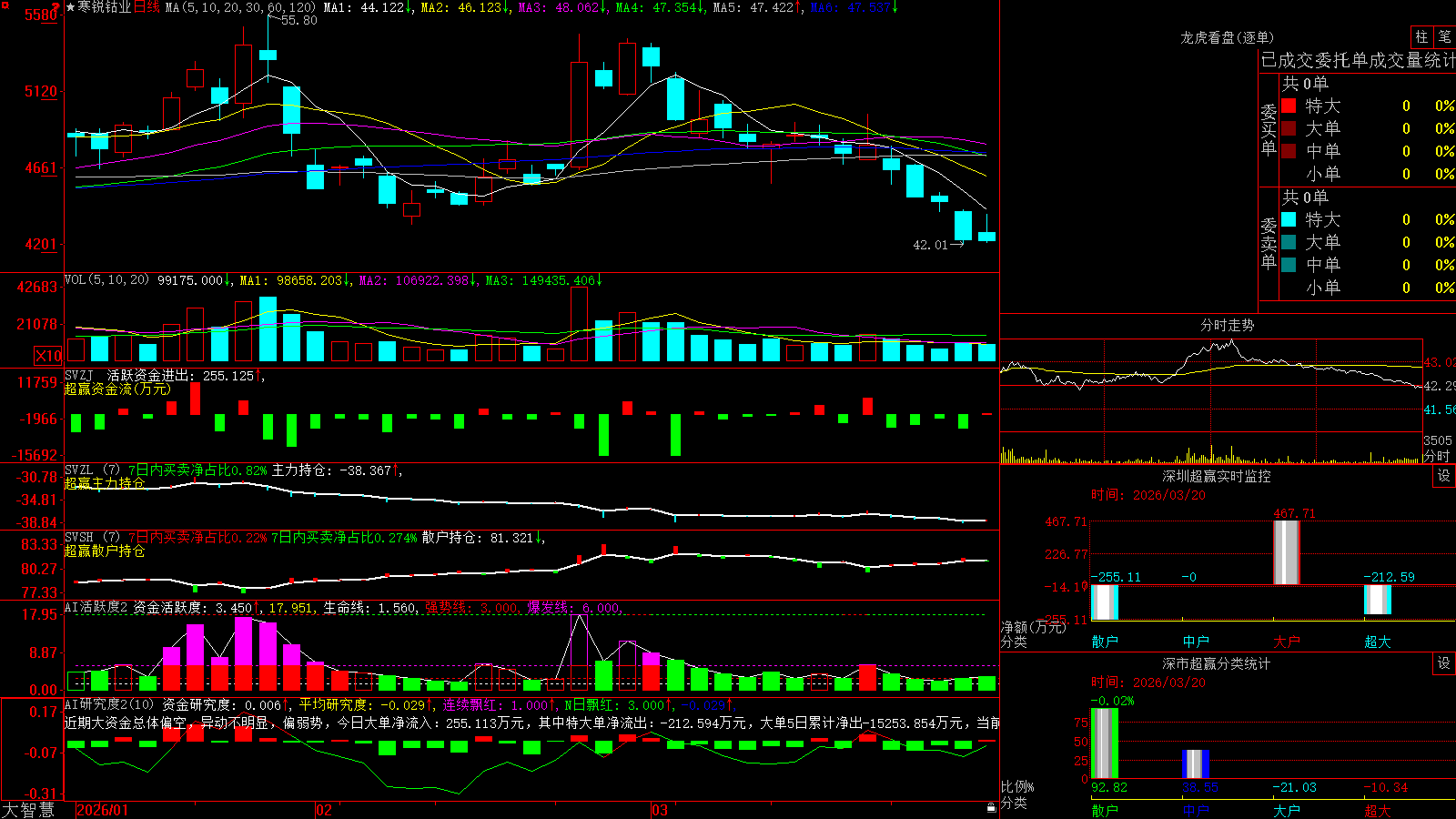
Task: Click the 委买单 section label
Action: coord(1269,129)
